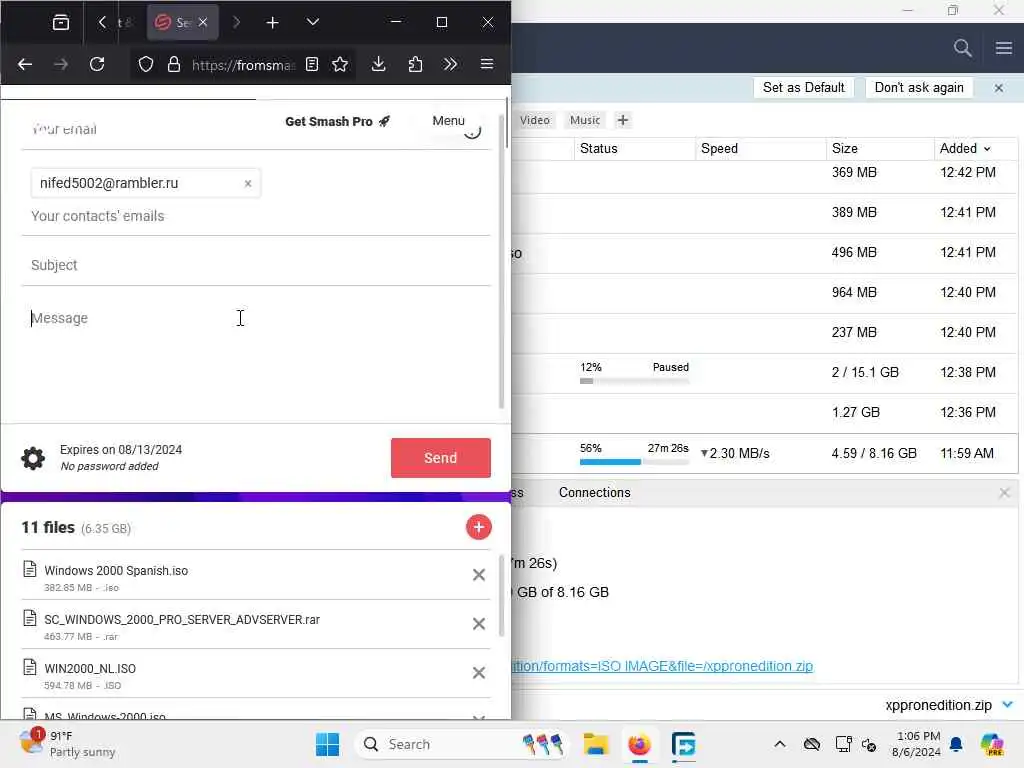Click the Firefox address bar URL

pyautogui.click(x=244, y=65)
